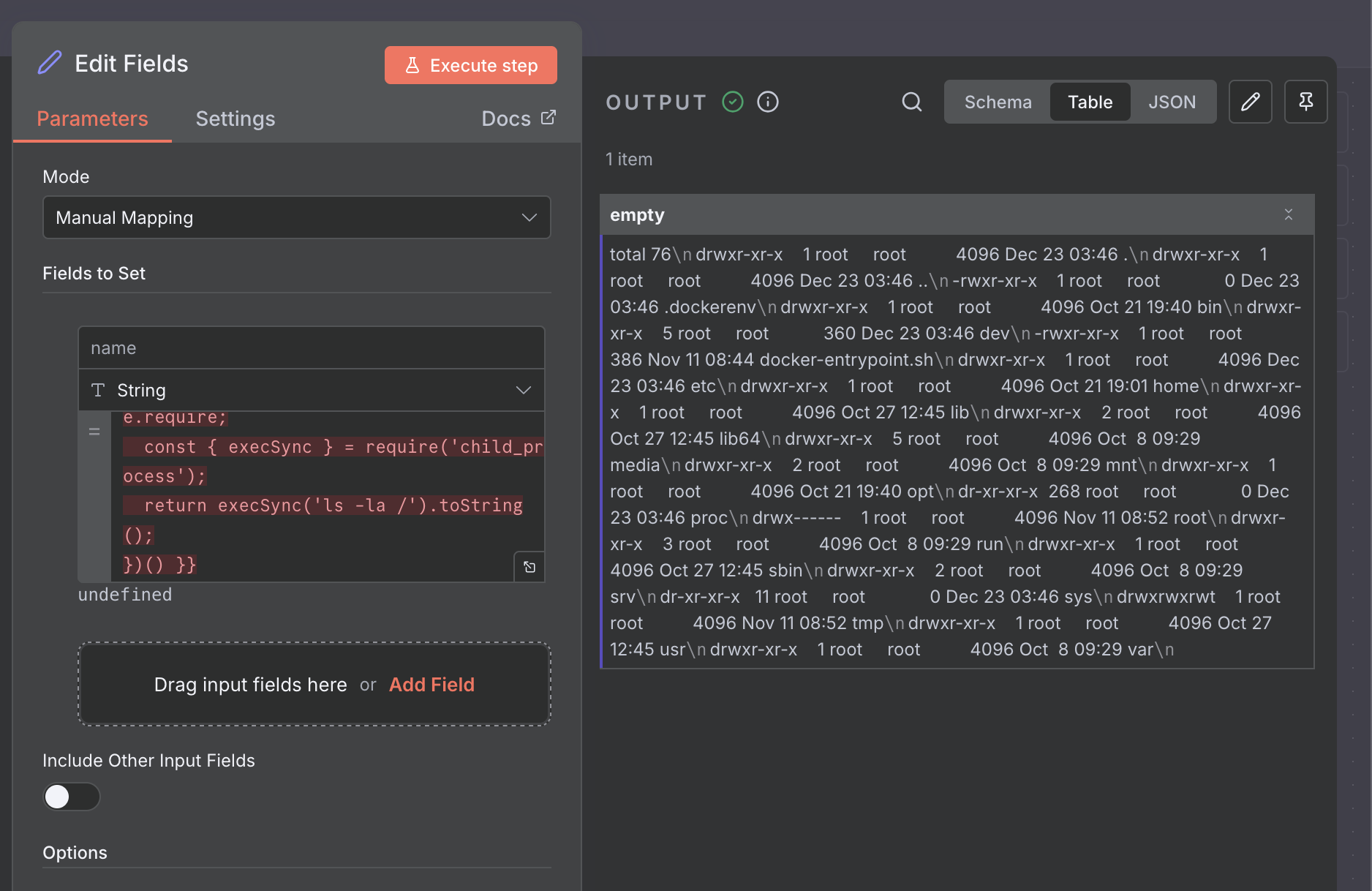This screenshot has height=891, width=1372.
Task: Grab the field drag handle icon
Action: click(x=94, y=432)
